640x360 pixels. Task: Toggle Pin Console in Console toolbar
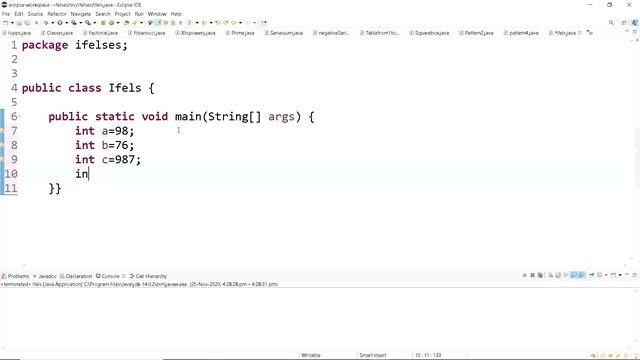click(x=591, y=276)
